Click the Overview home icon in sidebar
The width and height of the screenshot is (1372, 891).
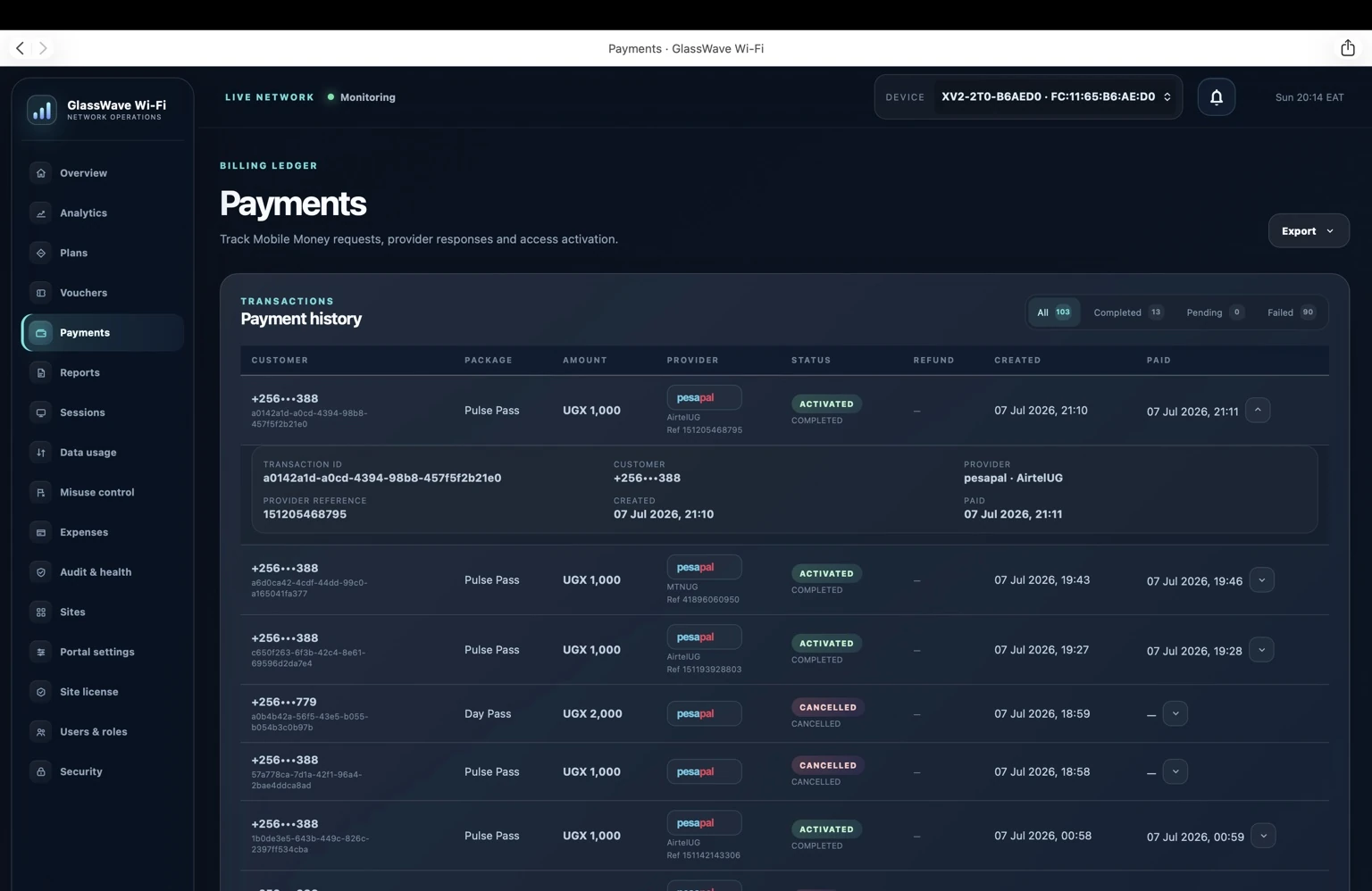[40, 173]
